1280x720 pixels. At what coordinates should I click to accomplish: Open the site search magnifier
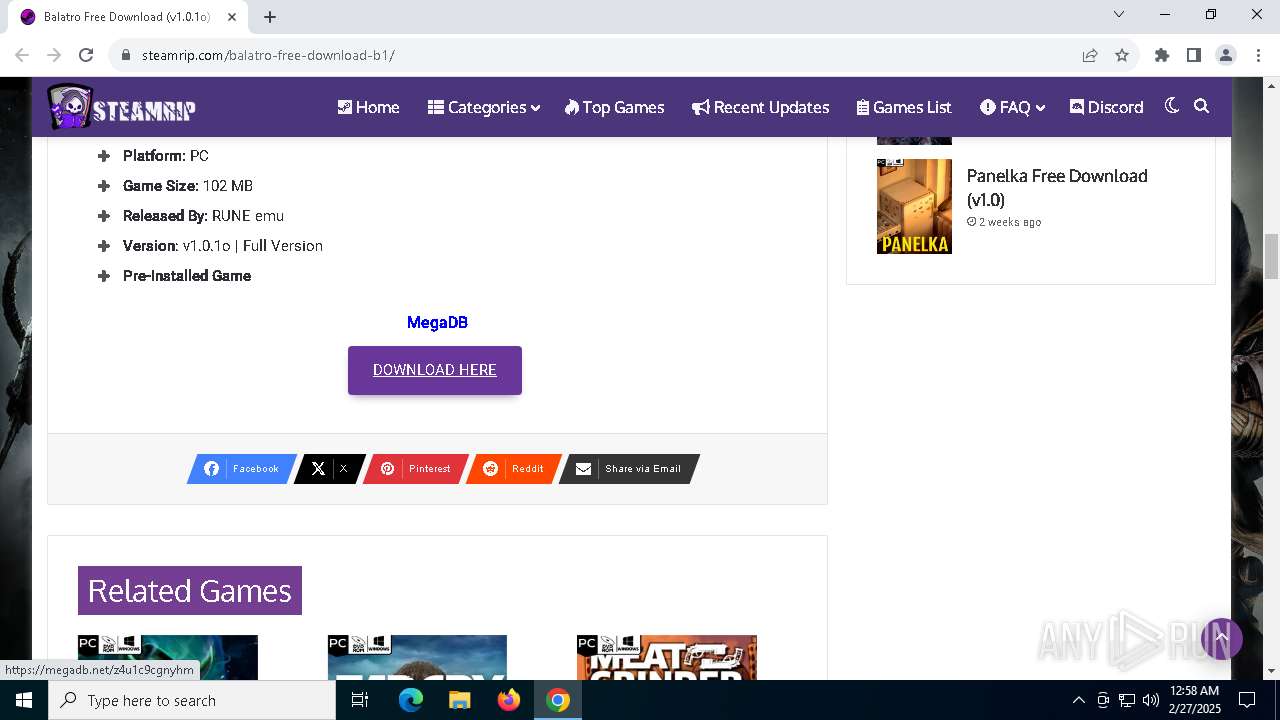tap(1202, 106)
